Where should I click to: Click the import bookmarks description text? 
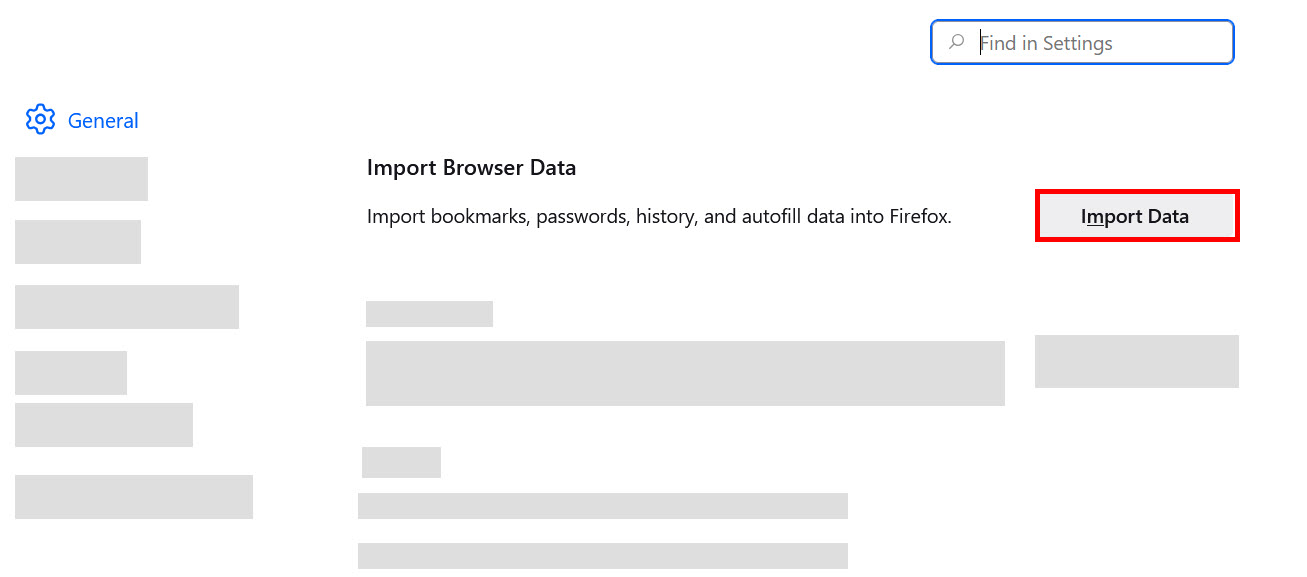(x=659, y=216)
